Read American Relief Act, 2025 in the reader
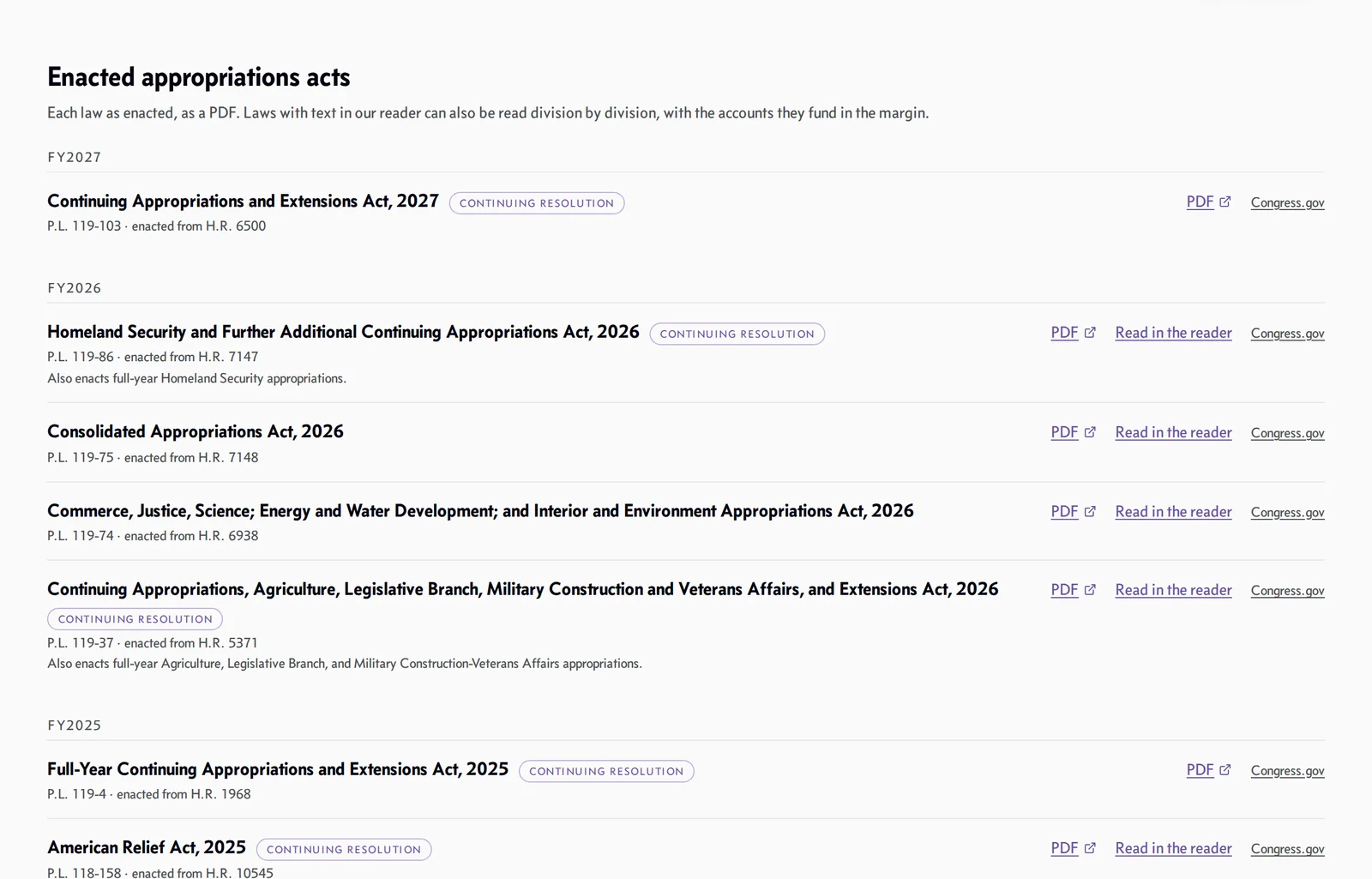 1173,848
